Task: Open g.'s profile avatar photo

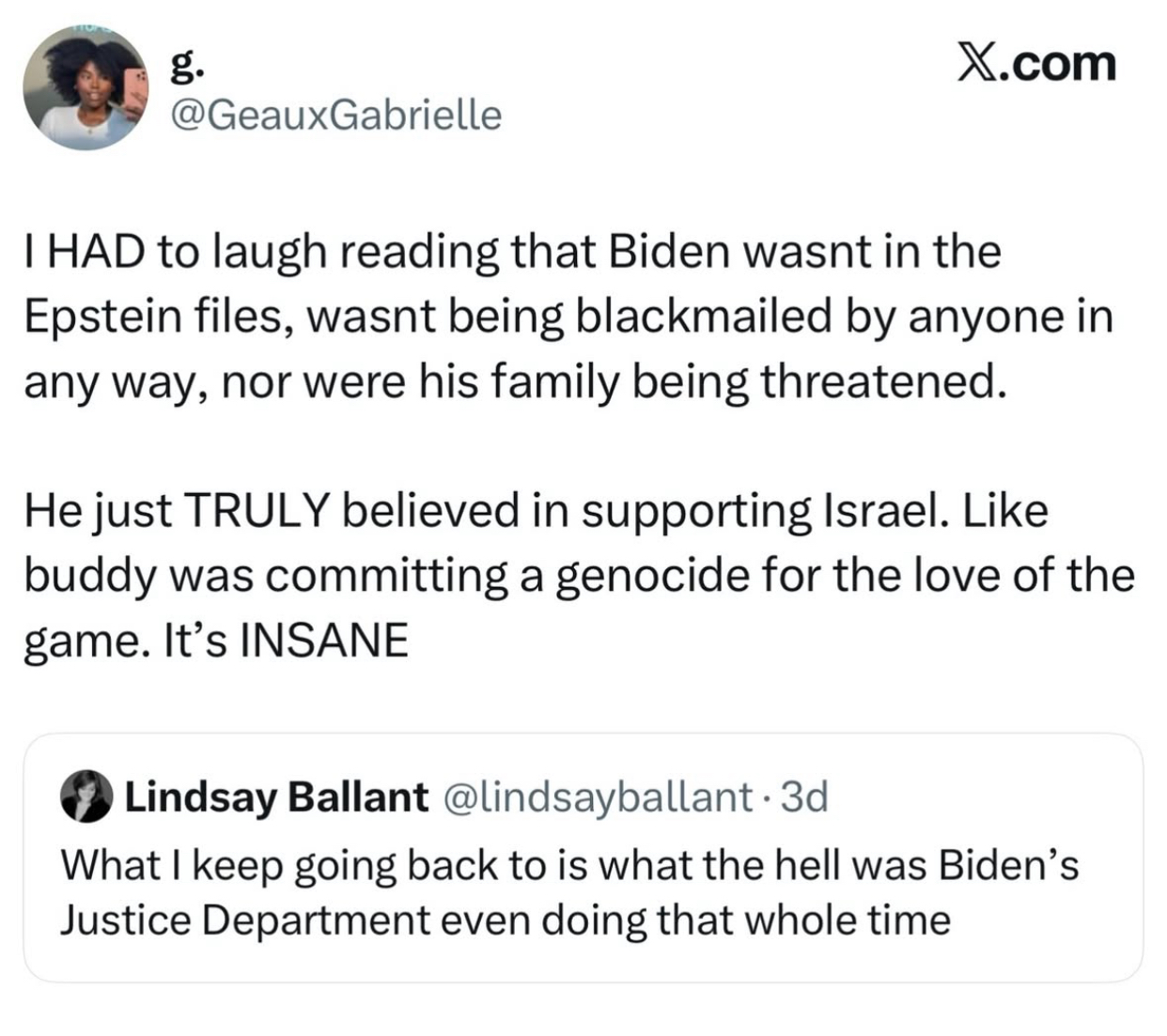Action: click(x=85, y=89)
